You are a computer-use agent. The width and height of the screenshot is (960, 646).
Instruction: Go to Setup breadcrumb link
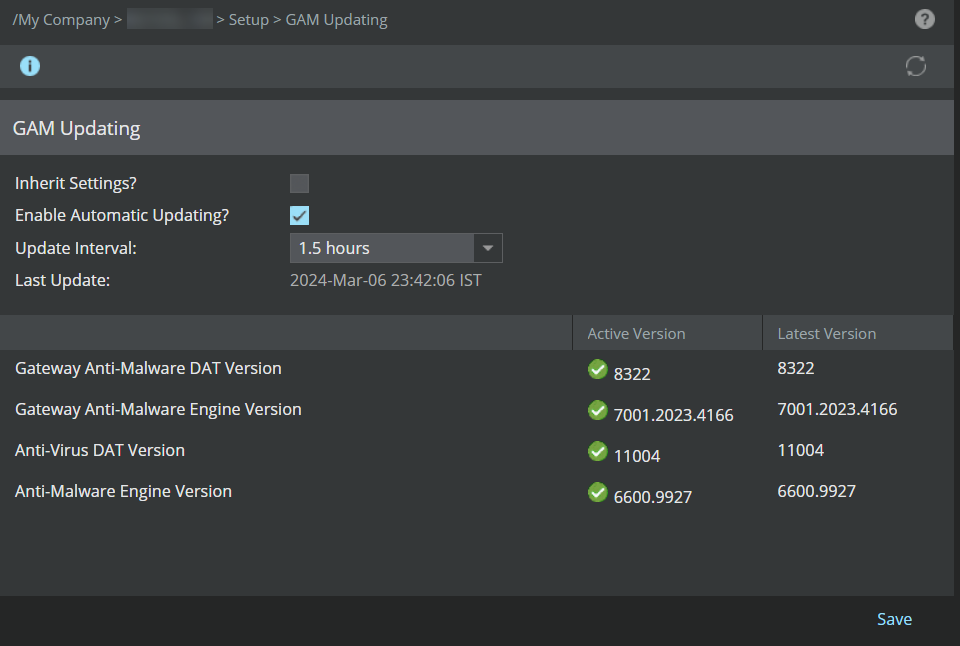pyautogui.click(x=249, y=20)
